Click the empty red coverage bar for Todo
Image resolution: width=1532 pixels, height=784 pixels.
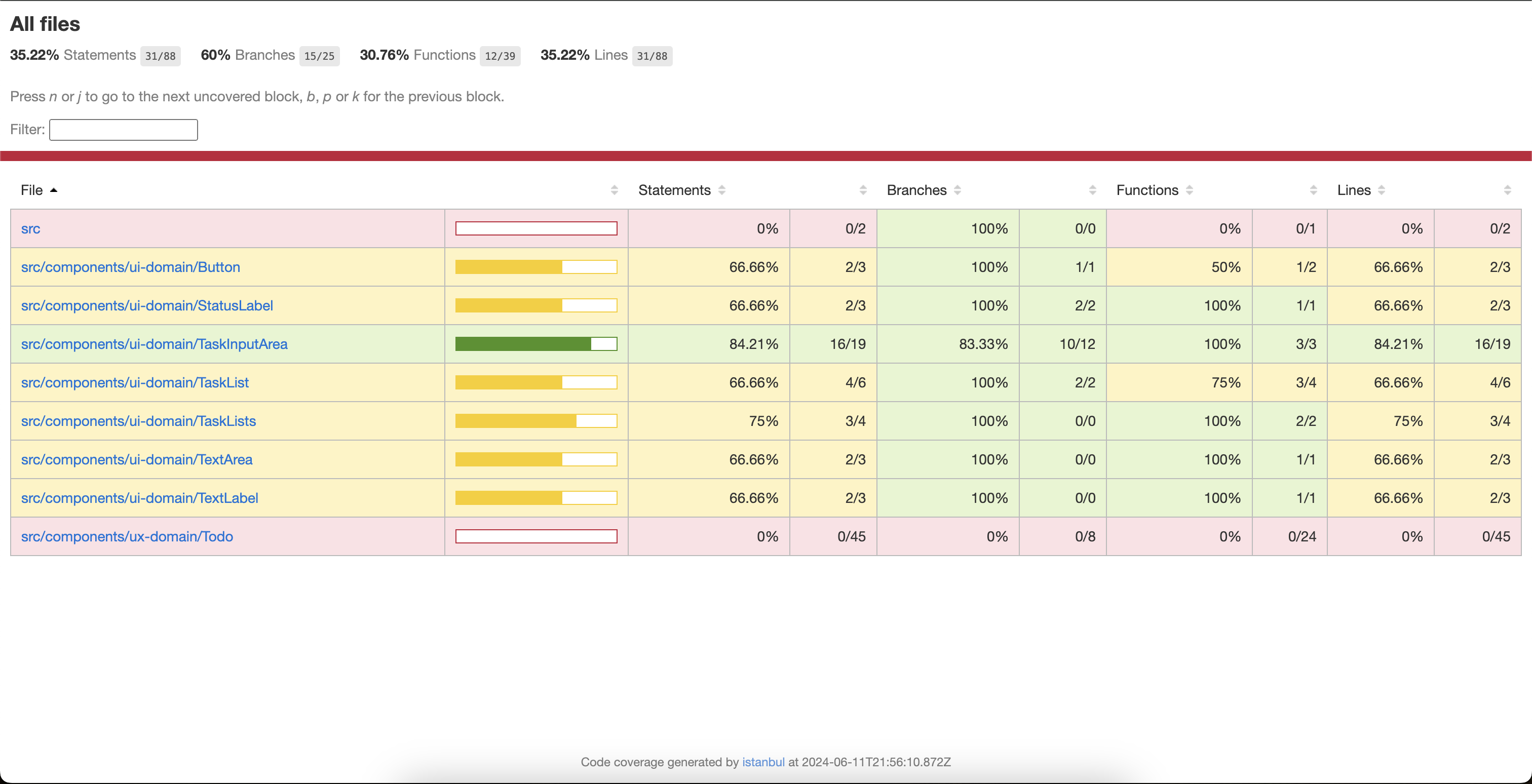tap(536, 537)
